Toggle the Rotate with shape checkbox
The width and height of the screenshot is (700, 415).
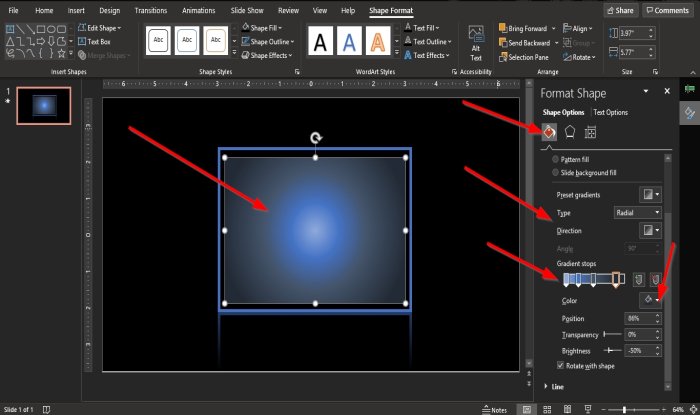[560, 365]
